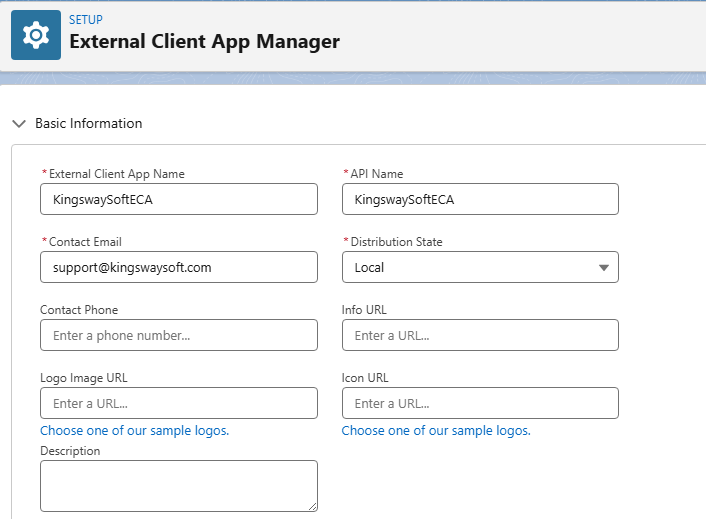
Task: Open sample logos link under Logo Image URL
Action: click(x=134, y=430)
